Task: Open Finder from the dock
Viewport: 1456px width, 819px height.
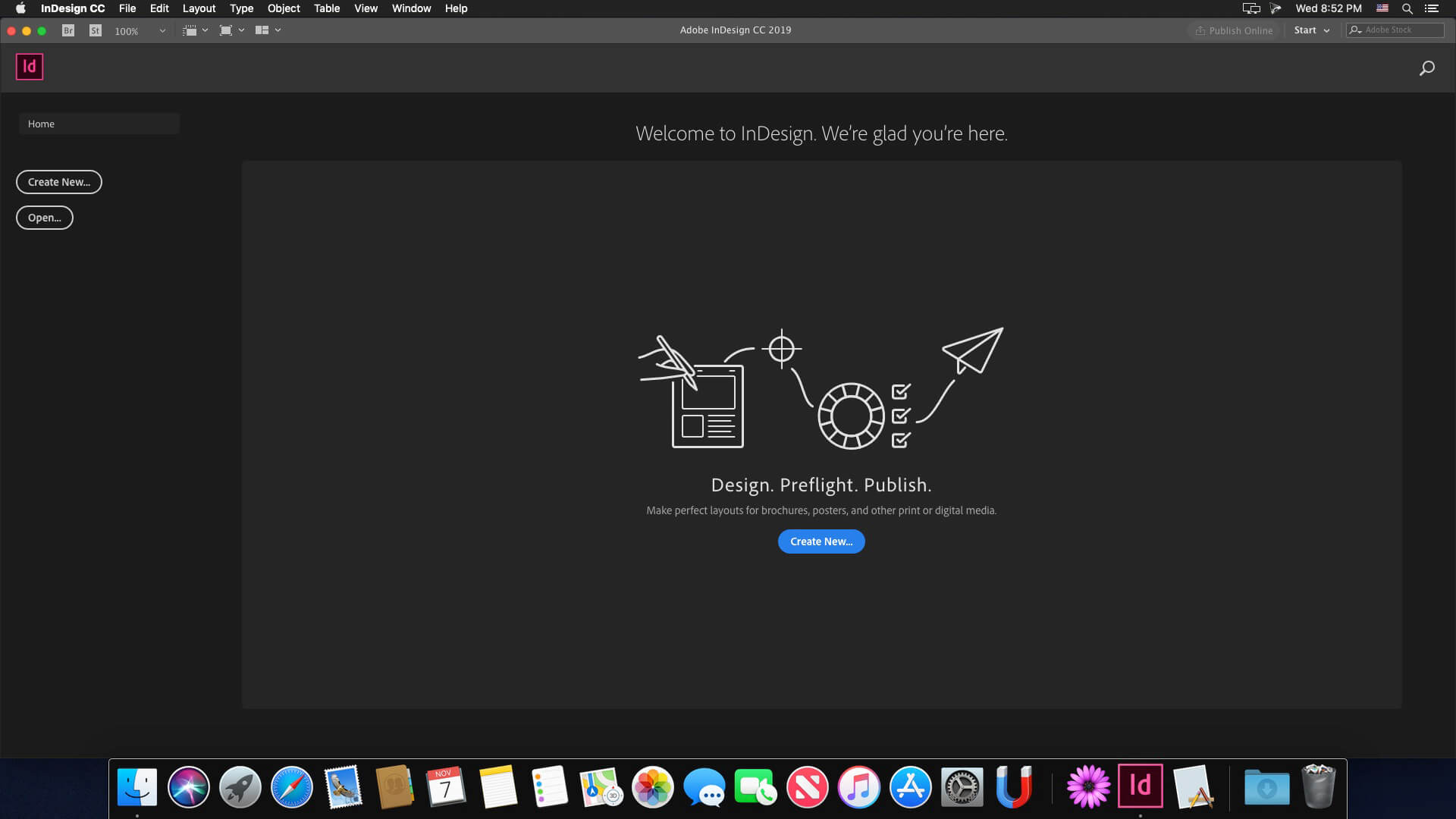Action: pos(137,788)
